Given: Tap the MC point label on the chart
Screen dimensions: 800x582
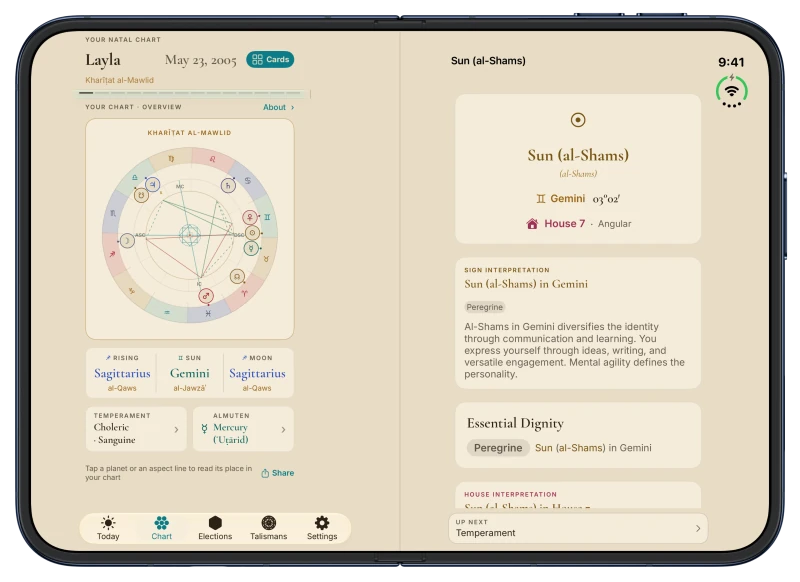Looking at the screenshot, I should [x=180, y=186].
